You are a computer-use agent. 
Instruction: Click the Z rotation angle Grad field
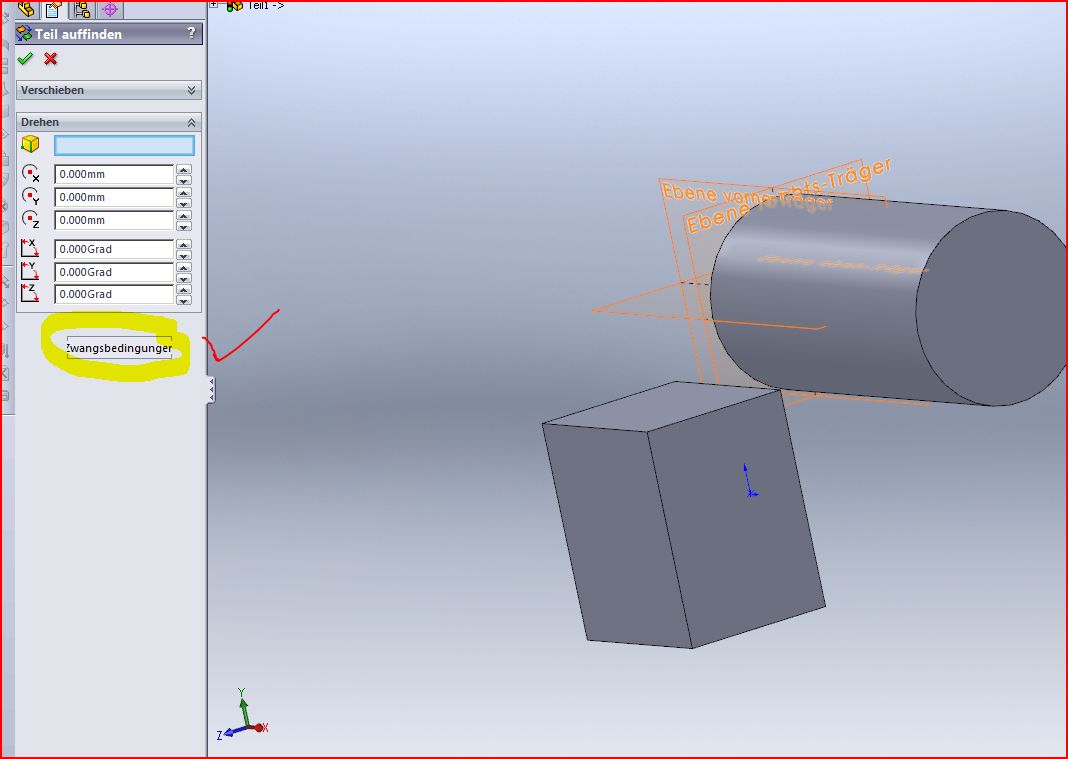click(114, 294)
